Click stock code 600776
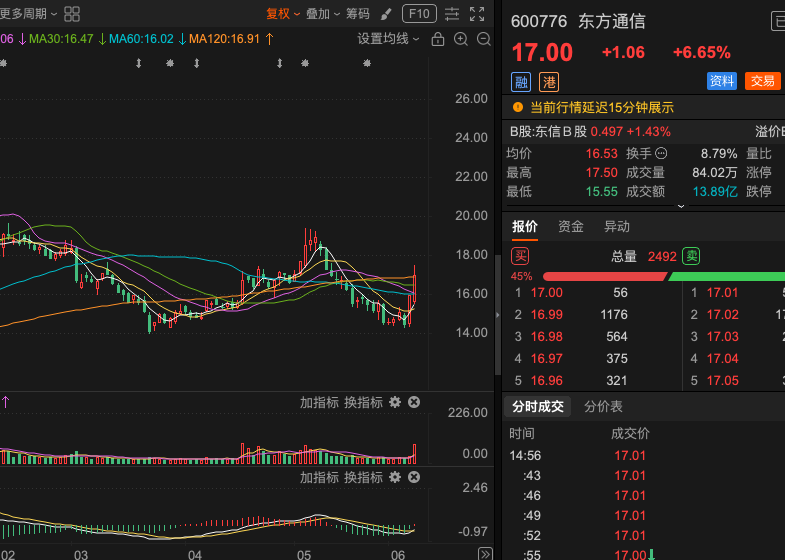785x560 pixels. click(539, 22)
